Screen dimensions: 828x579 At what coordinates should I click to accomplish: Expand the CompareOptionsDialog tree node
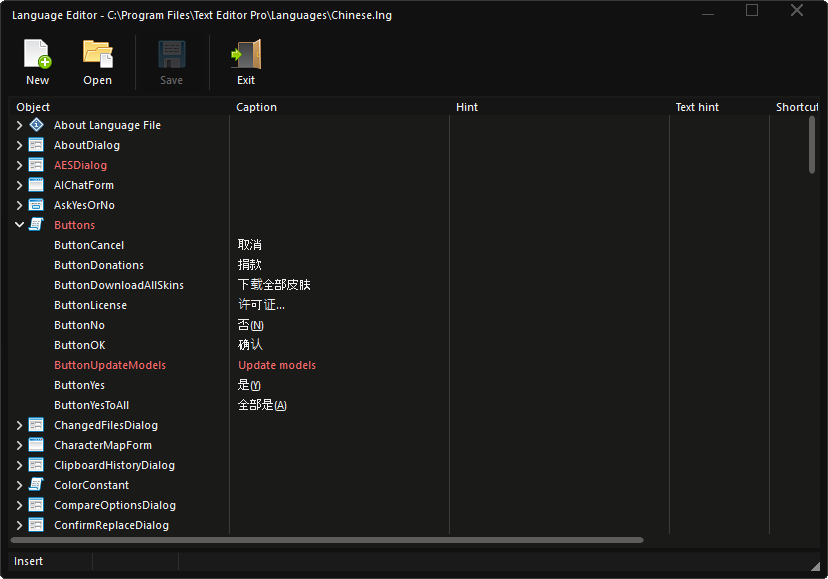coord(19,505)
